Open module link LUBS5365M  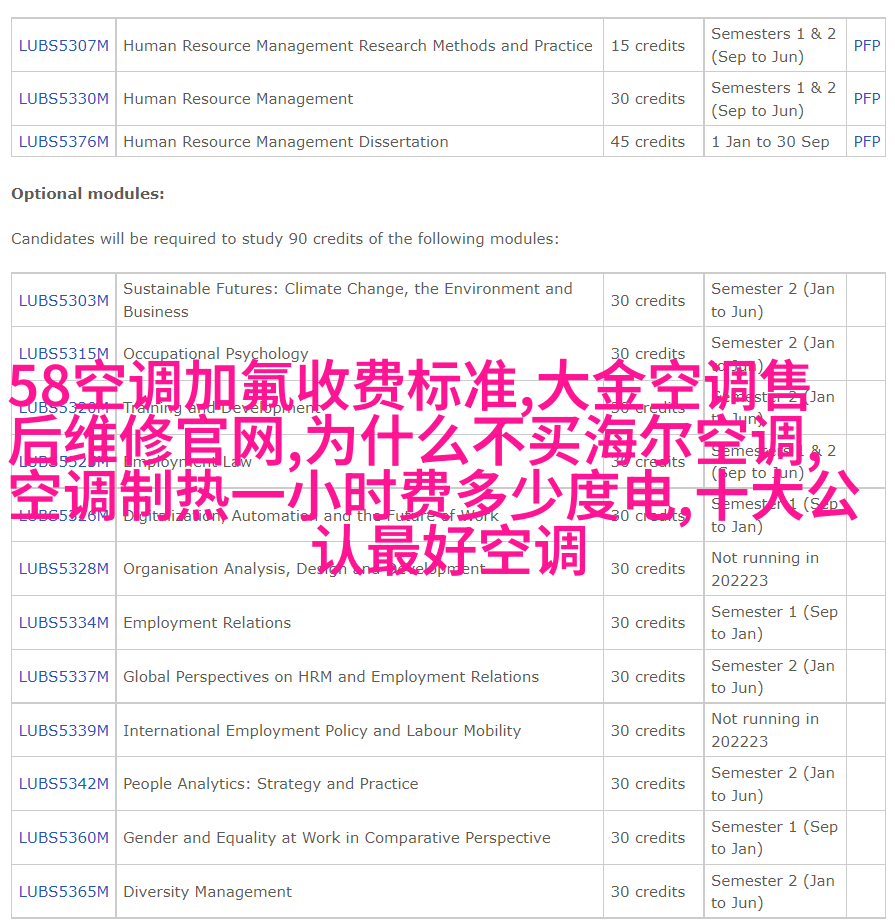click(x=64, y=891)
